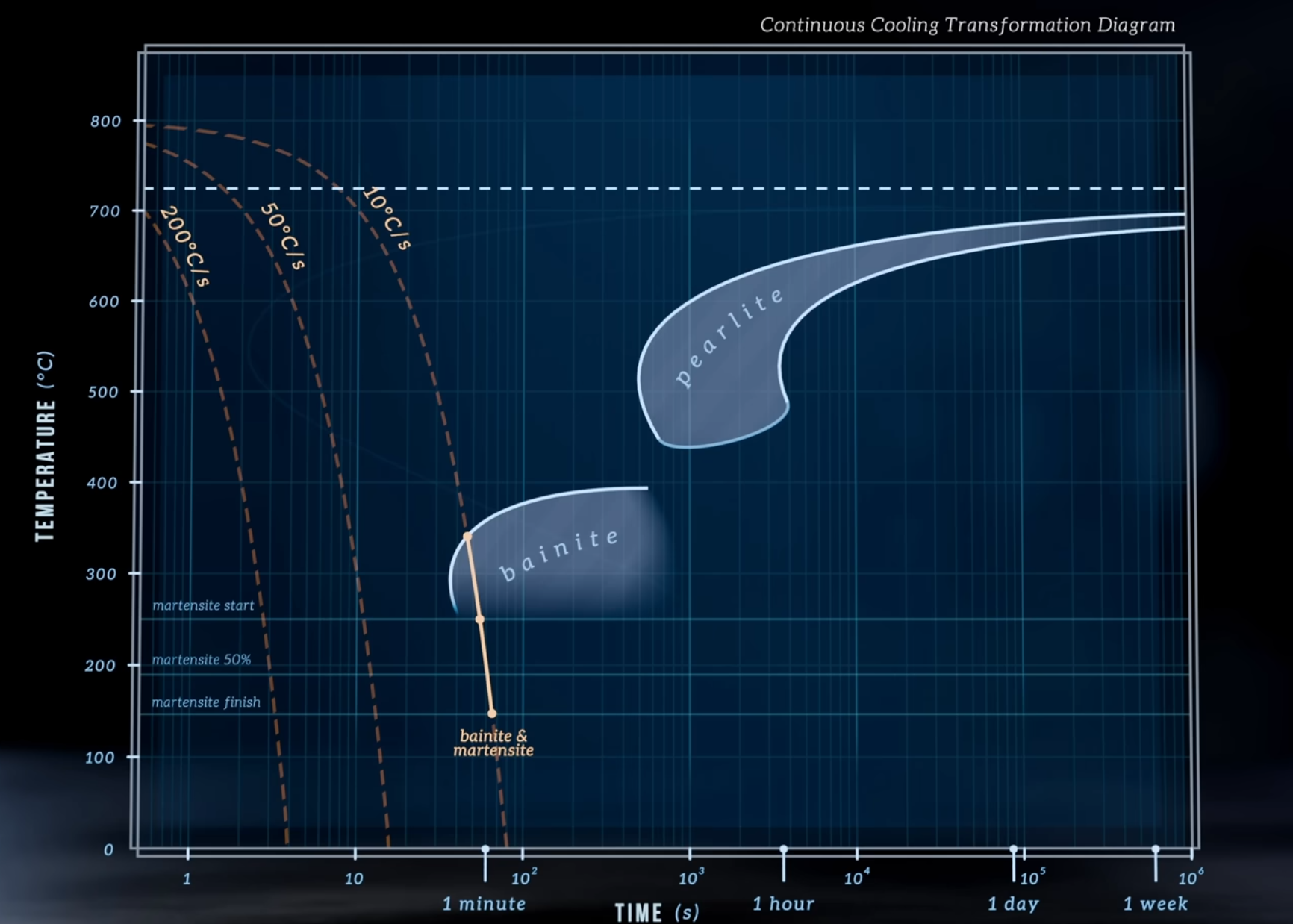The width and height of the screenshot is (1293, 924).
Task: Click the 'Continuous Cooling Transformation Diagram' title
Action: (x=968, y=25)
